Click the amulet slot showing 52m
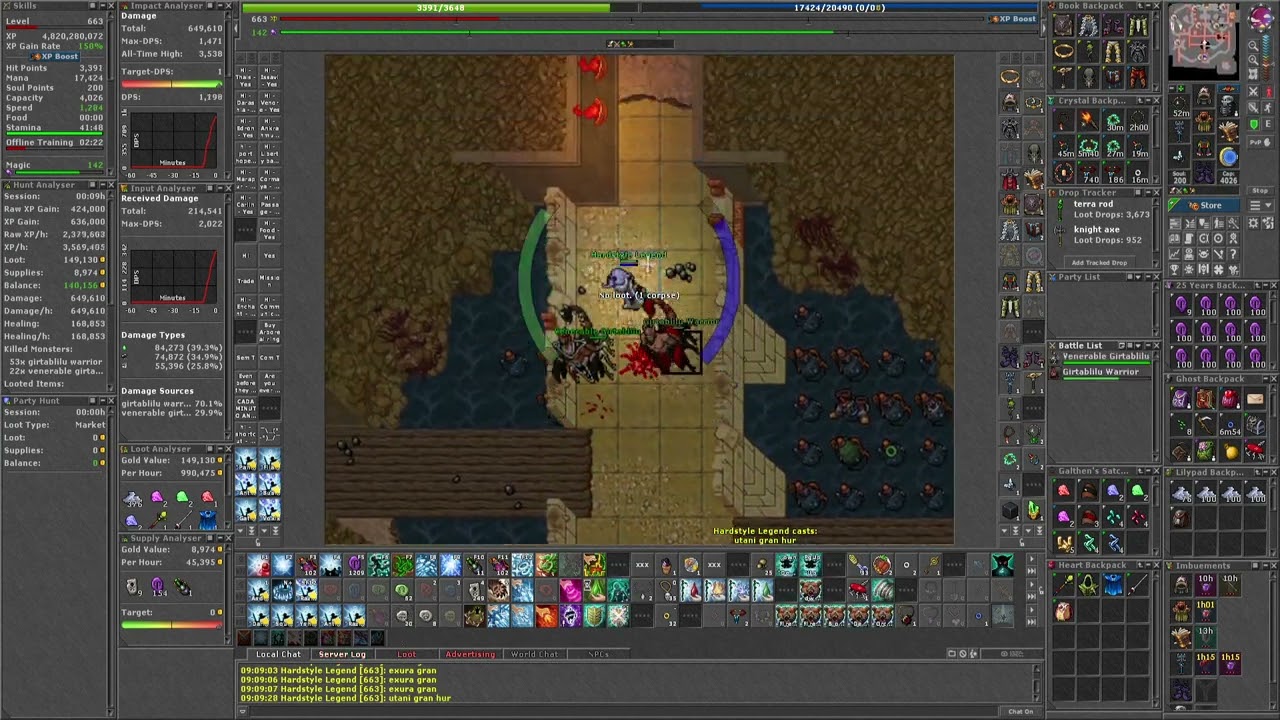Viewport: 1280px width, 720px height. click(x=1180, y=104)
